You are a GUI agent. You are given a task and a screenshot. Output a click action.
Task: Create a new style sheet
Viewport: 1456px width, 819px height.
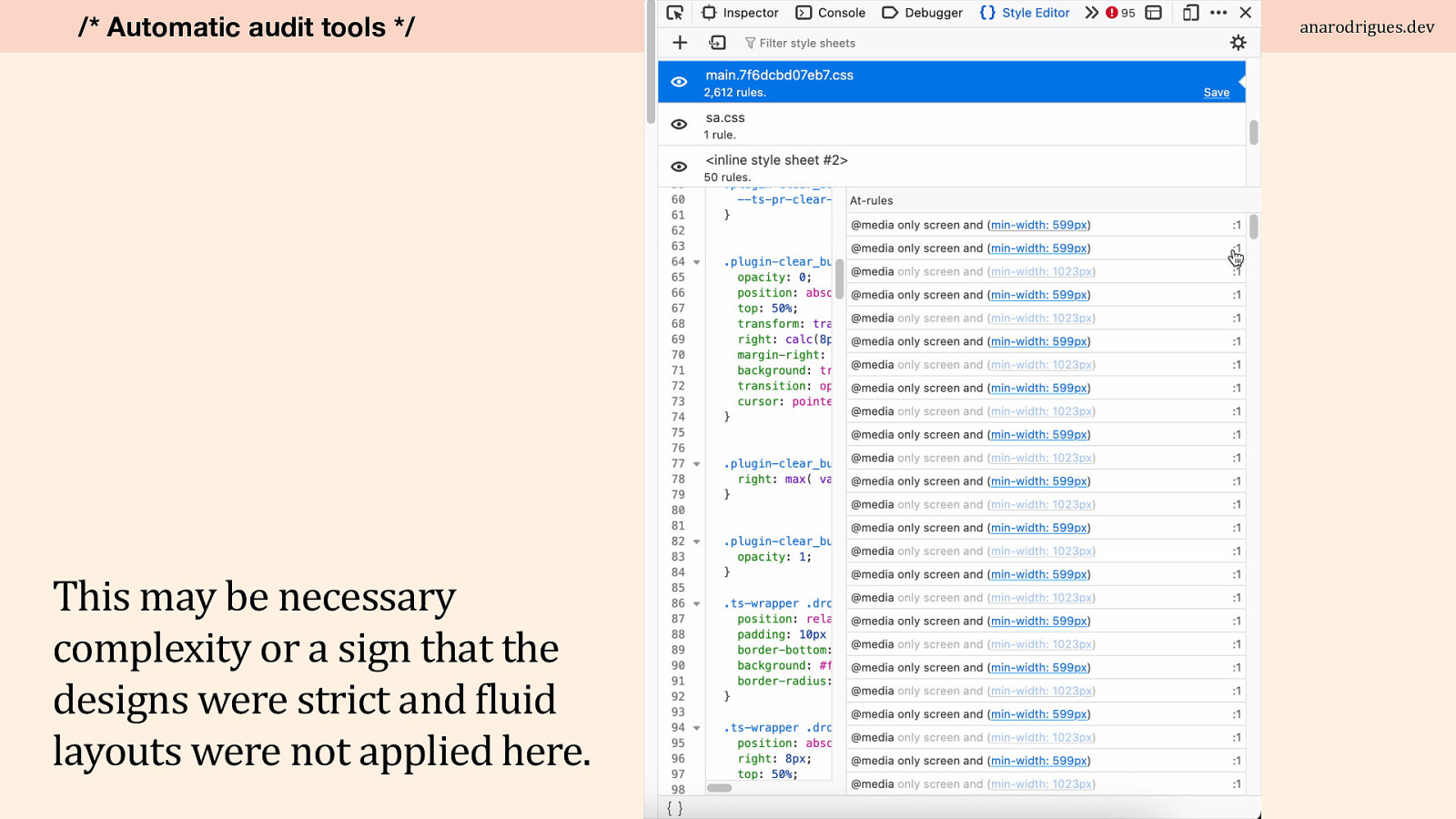tap(680, 43)
